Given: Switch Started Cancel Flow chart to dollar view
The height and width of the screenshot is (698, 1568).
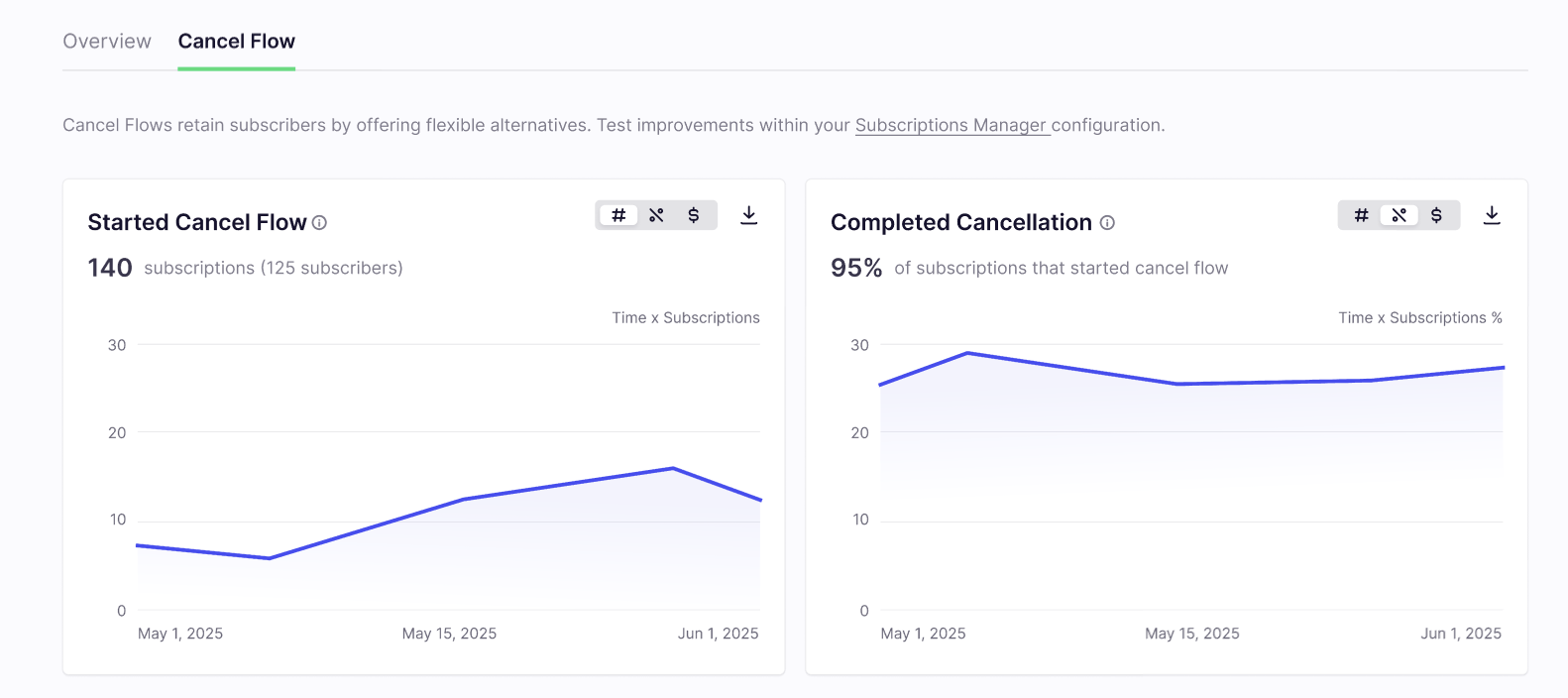Looking at the screenshot, I should tap(694, 215).
